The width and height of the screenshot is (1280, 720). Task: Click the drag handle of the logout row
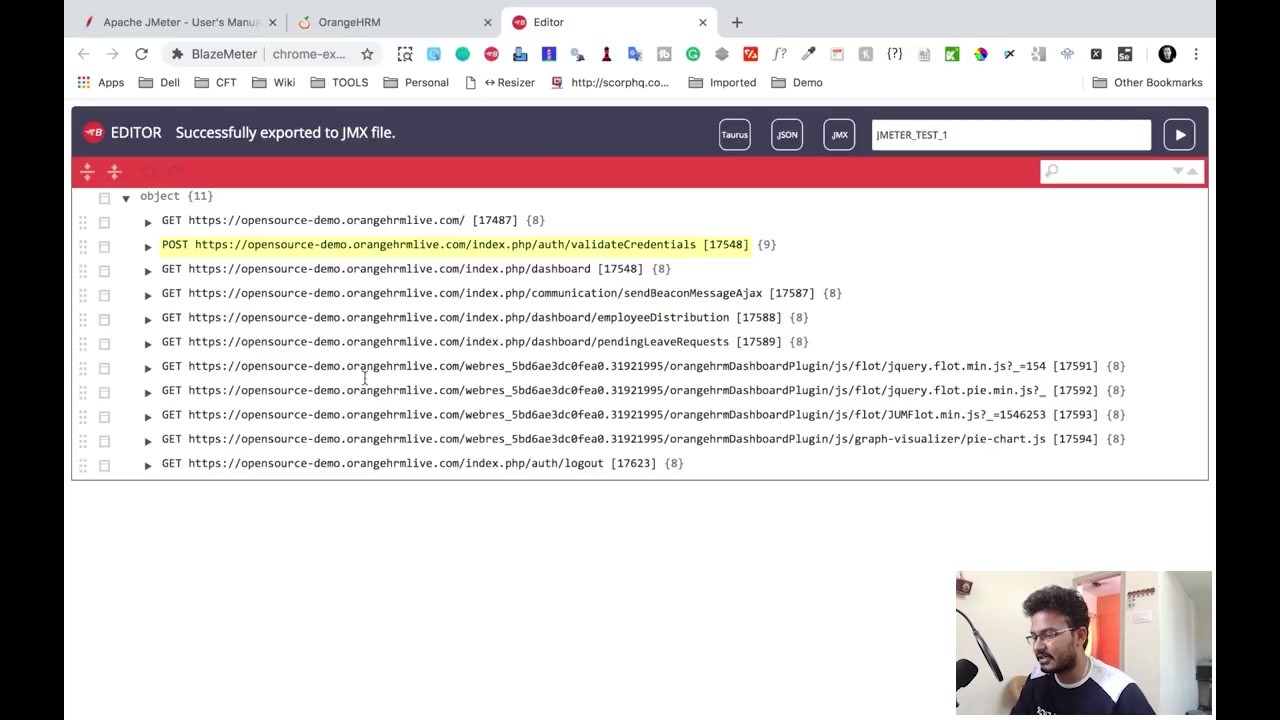(x=83, y=465)
